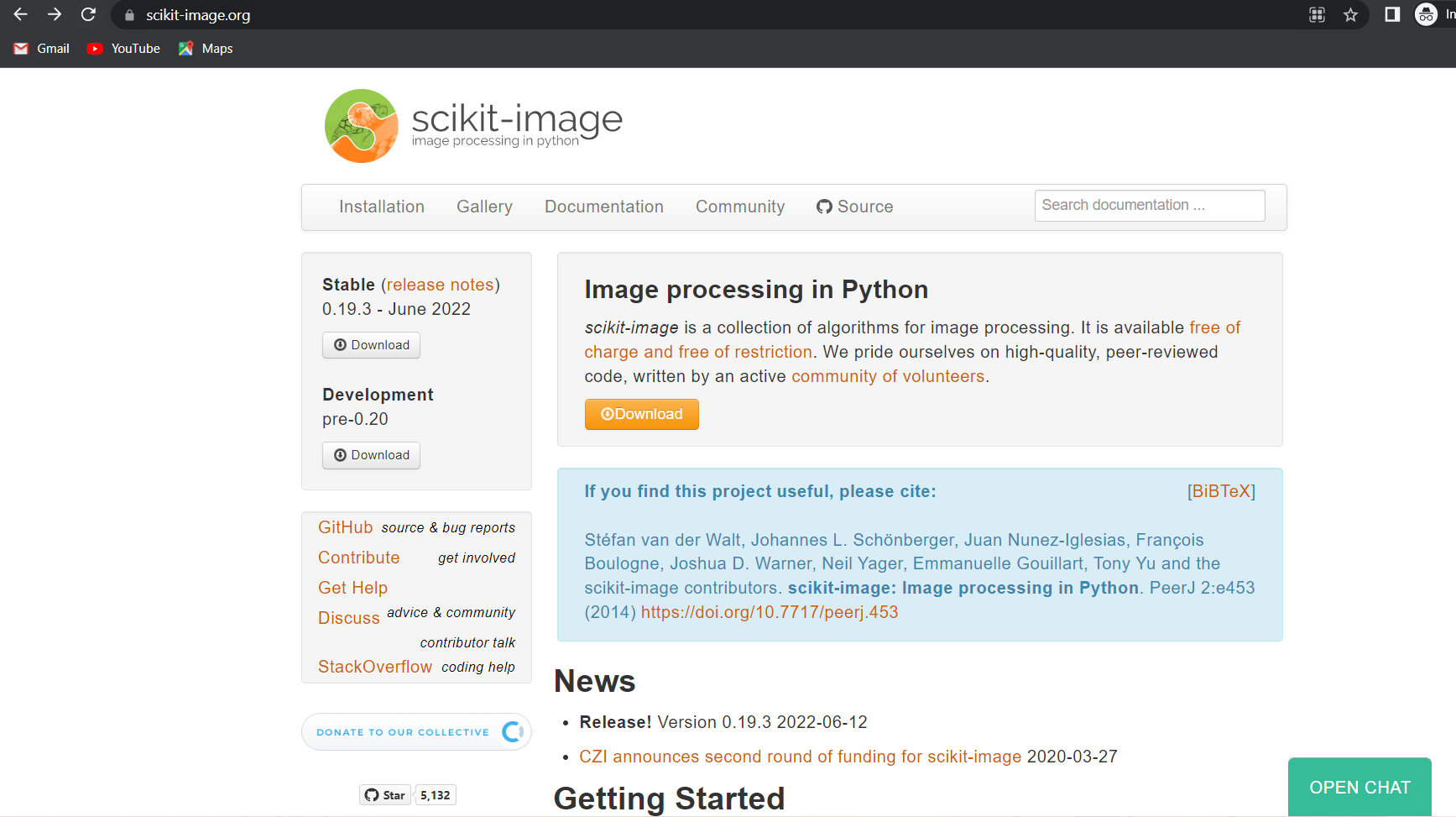Open the Get Help sidebar link
The image size is (1456, 817).
click(x=352, y=588)
